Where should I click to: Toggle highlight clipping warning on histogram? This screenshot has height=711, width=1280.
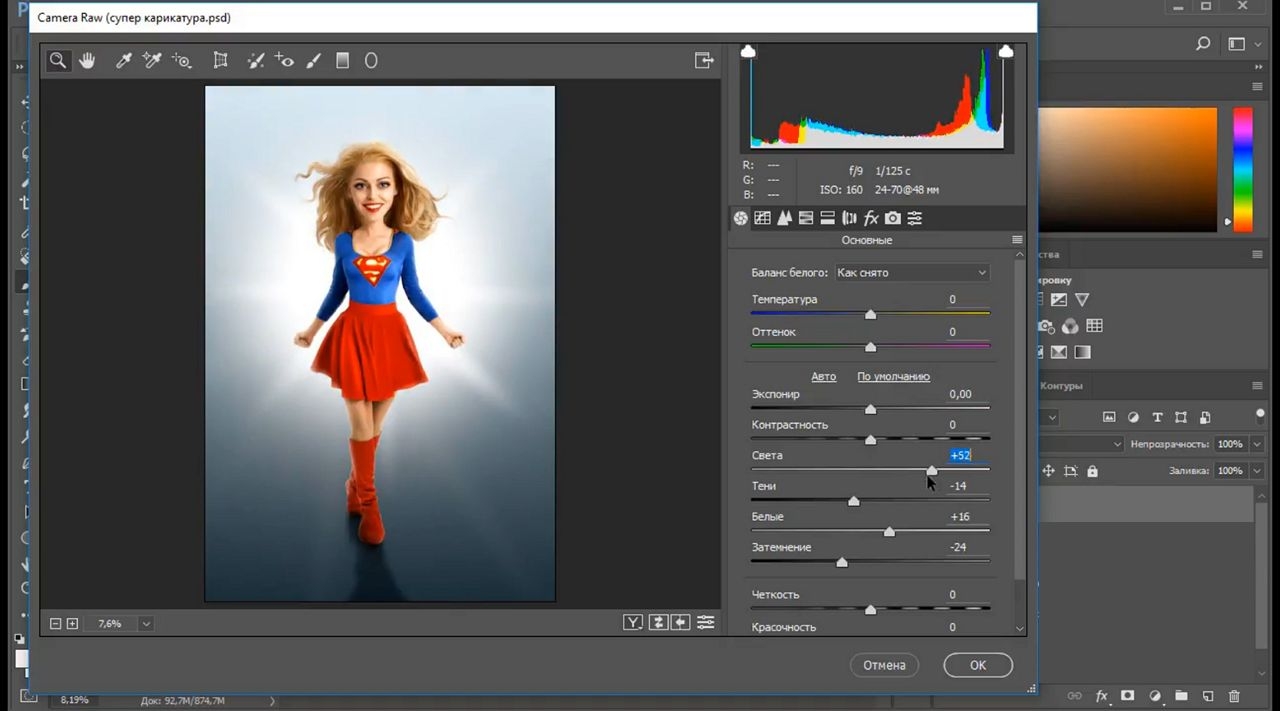pyautogui.click(x=1006, y=51)
